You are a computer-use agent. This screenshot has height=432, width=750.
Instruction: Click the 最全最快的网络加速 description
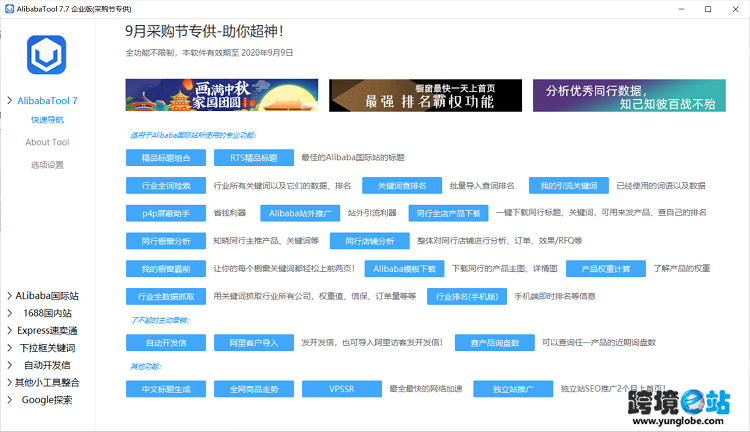pyautogui.click(x=426, y=389)
